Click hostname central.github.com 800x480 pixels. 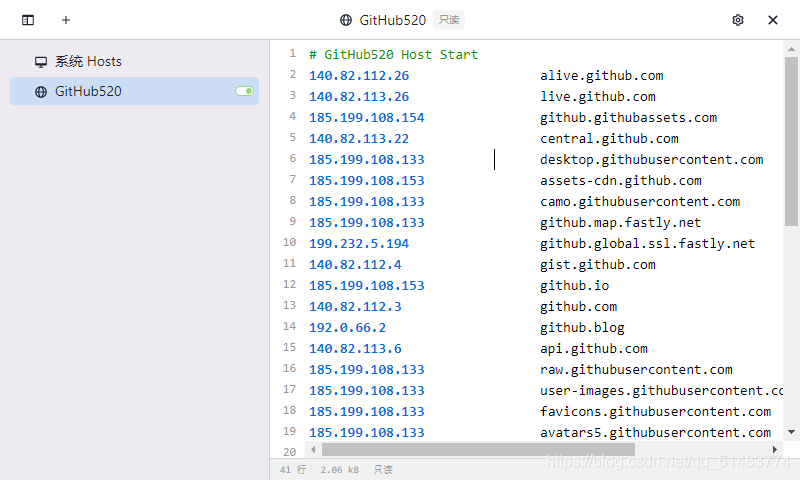(x=609, y=138)
